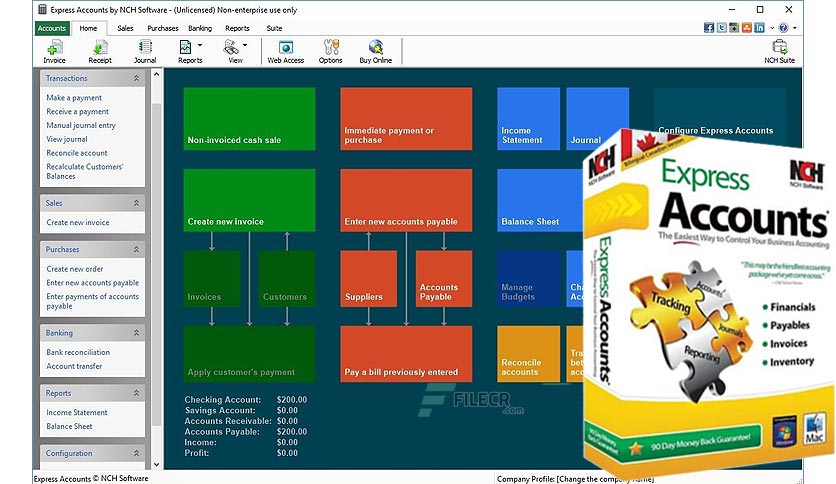
Task: Open the NCH Suite toolbar icon
Action: point(779,52)
